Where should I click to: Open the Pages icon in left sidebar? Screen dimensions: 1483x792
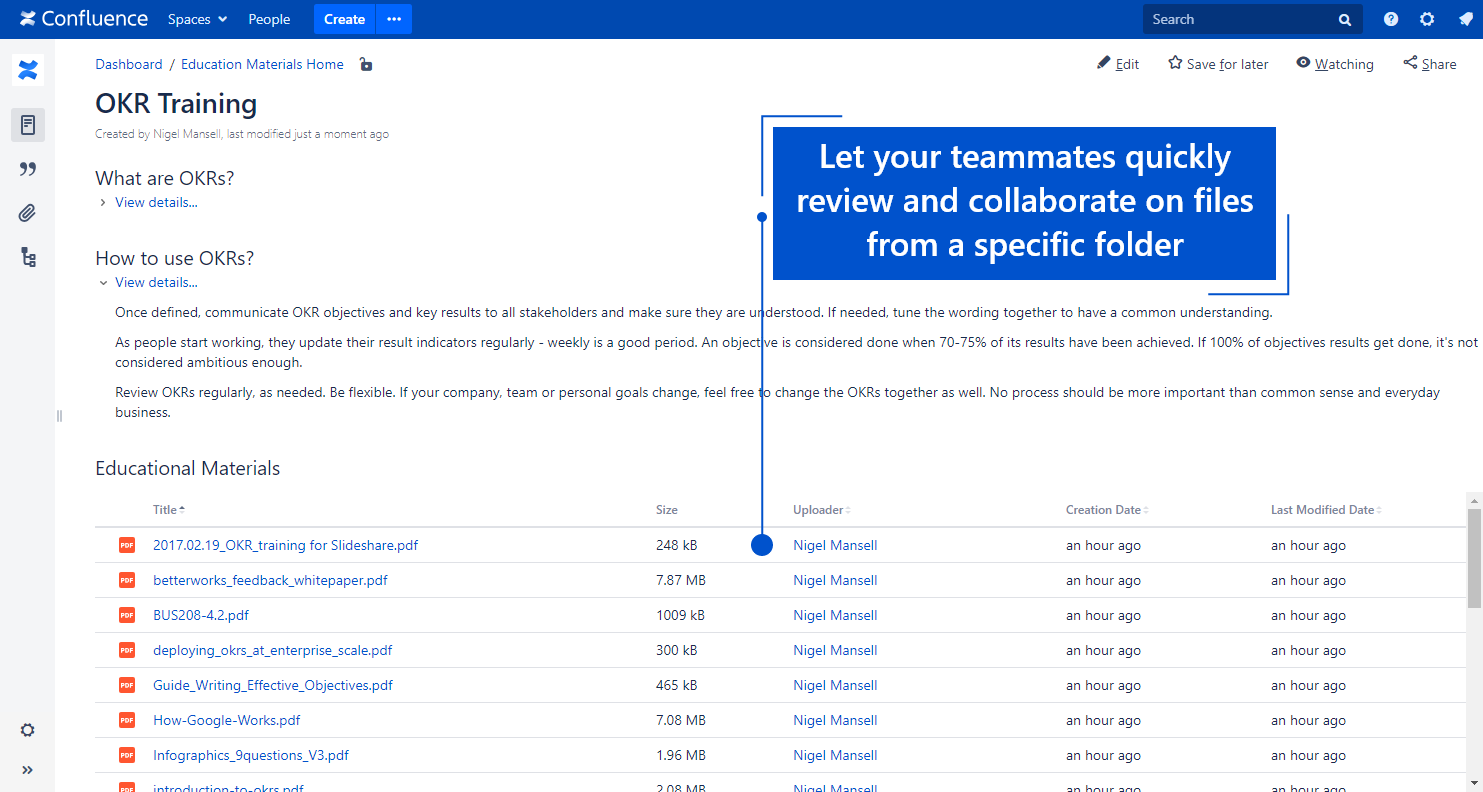(28, 125)
